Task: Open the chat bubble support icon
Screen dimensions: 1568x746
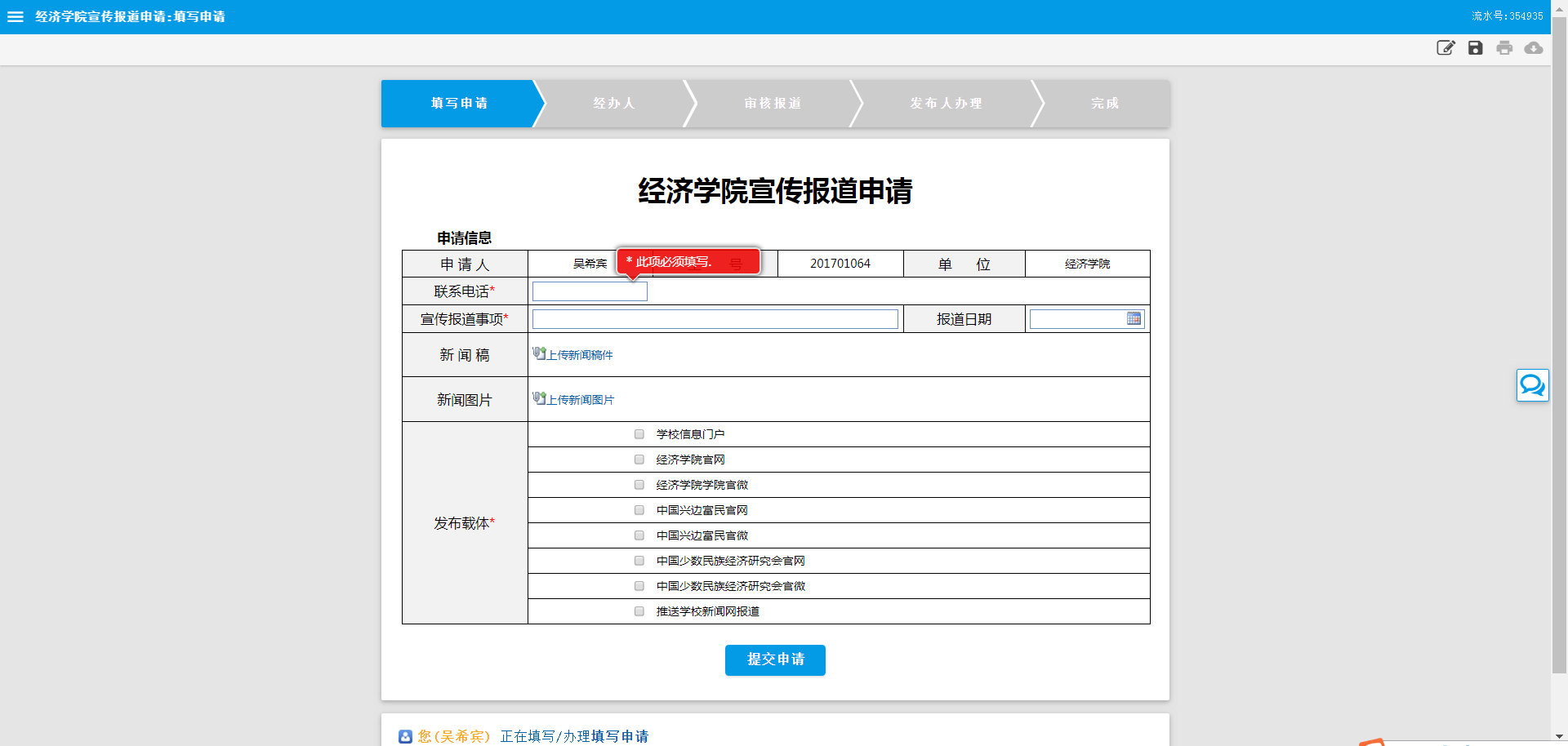Action: click(x=1532, y=384)
